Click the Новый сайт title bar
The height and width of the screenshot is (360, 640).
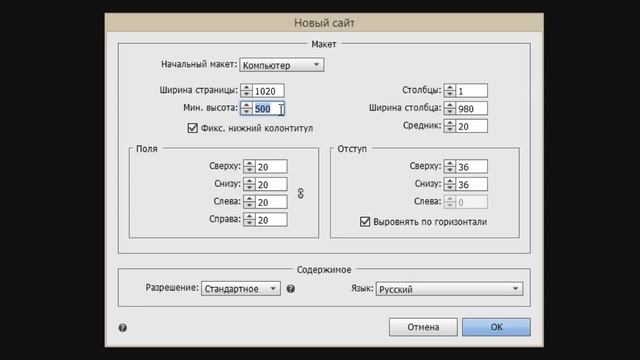point(324,23)
